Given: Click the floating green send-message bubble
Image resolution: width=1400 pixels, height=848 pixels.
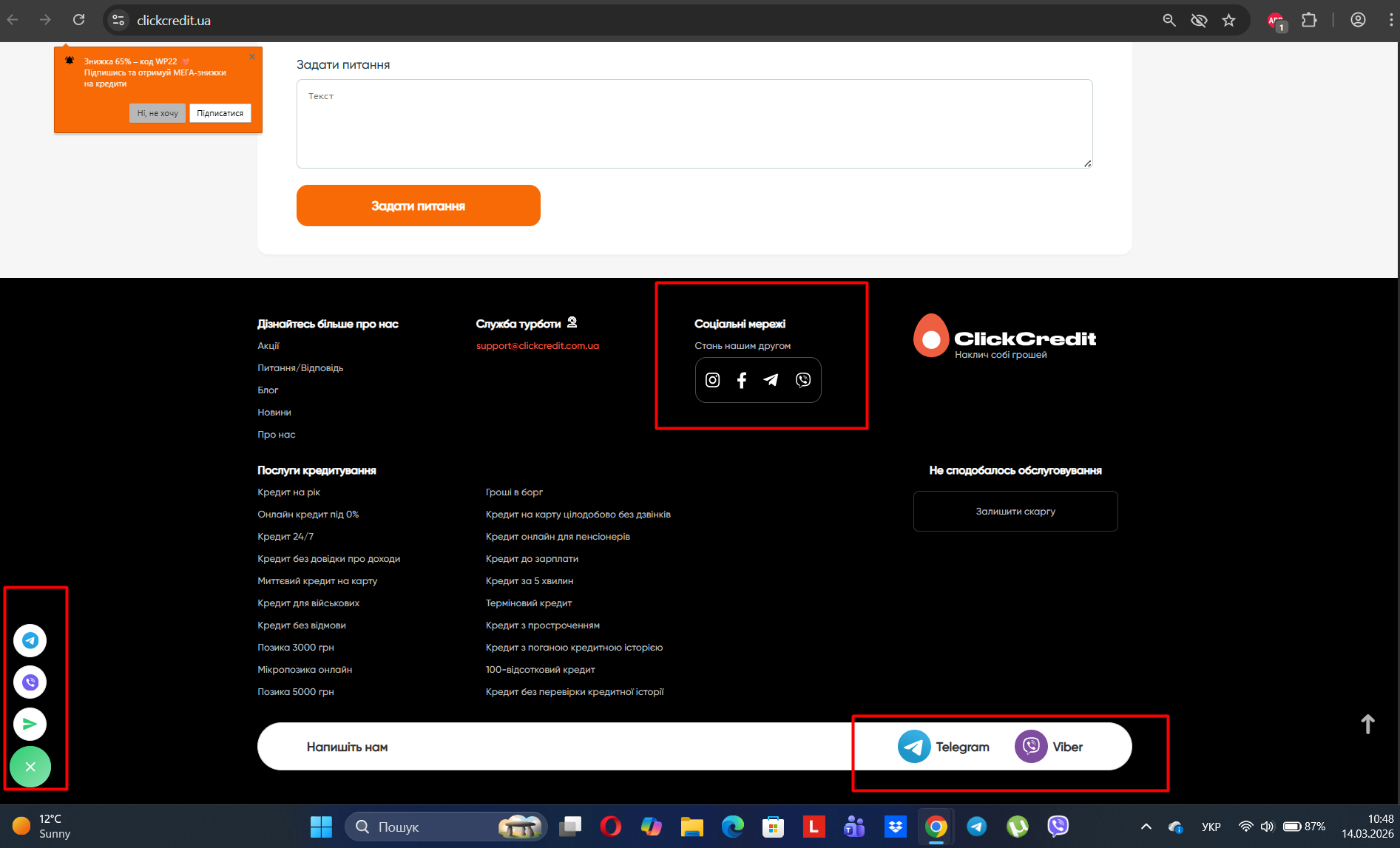Looking at the screenshot, I should (30, 724).
